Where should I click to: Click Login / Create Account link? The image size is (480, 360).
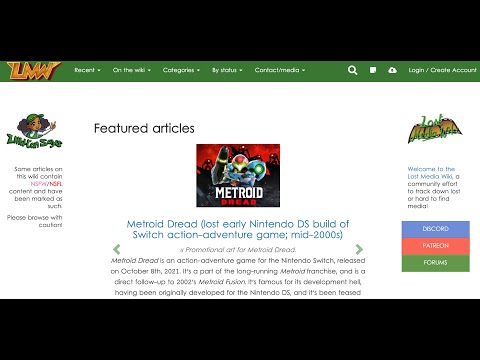[443, 70]
